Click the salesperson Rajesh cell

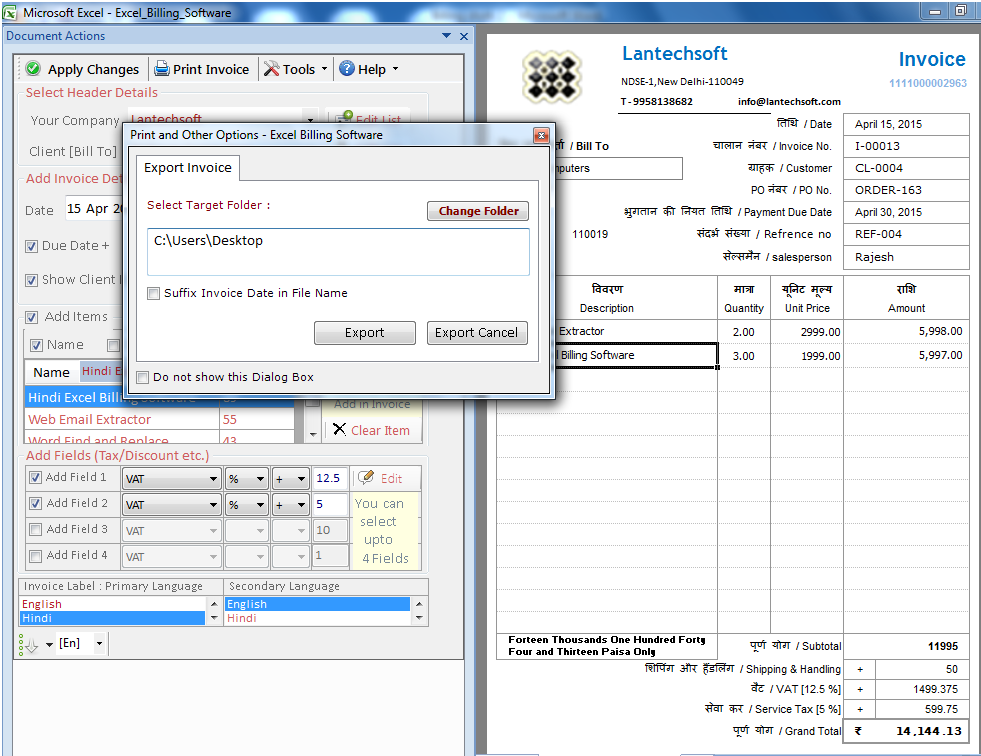click(x=905, y=257)
